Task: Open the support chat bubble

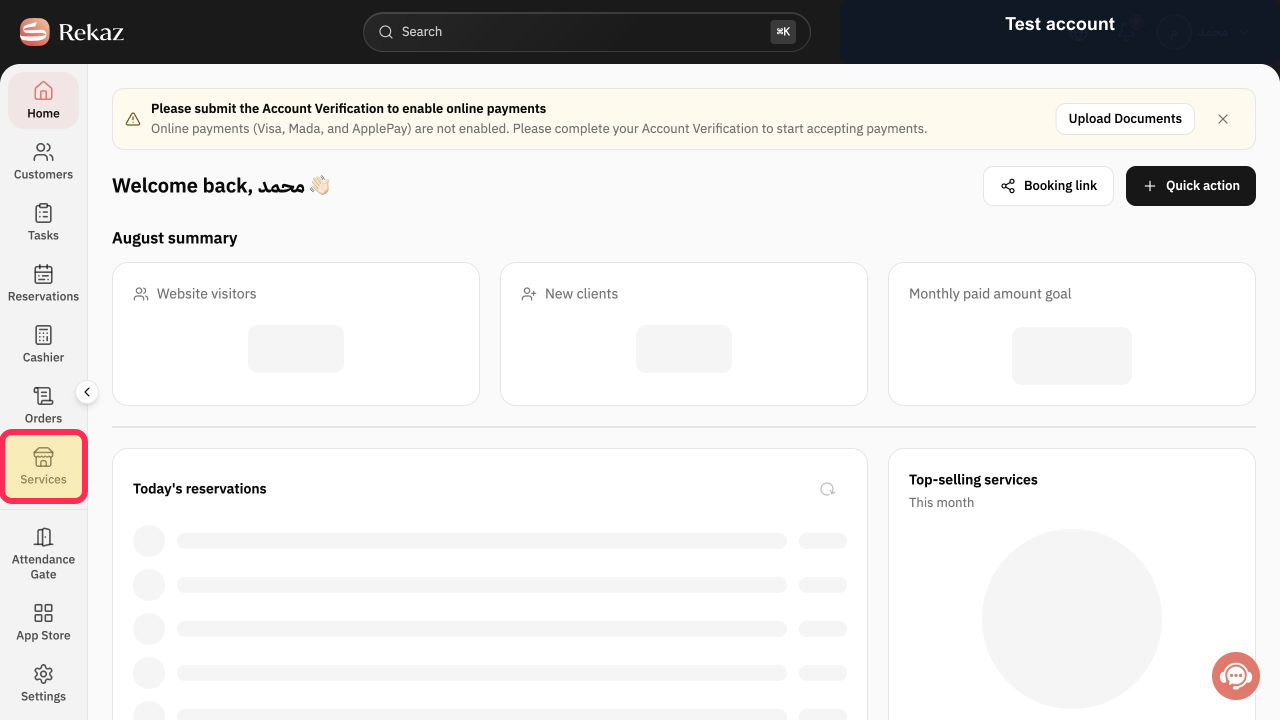Action: point(1235,676)
